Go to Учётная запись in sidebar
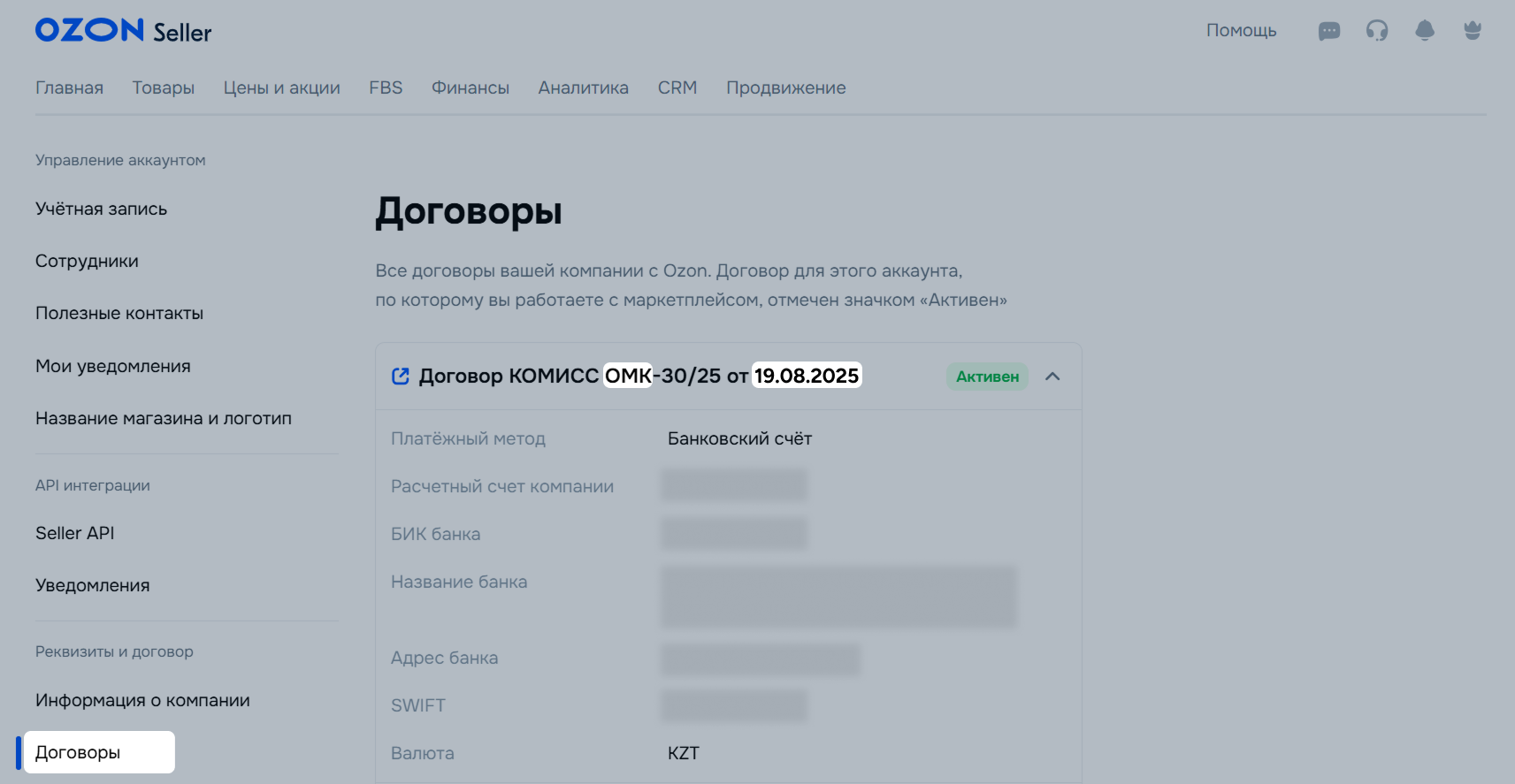This screenshot has width=1515, height=784. [x=102, y=209]
